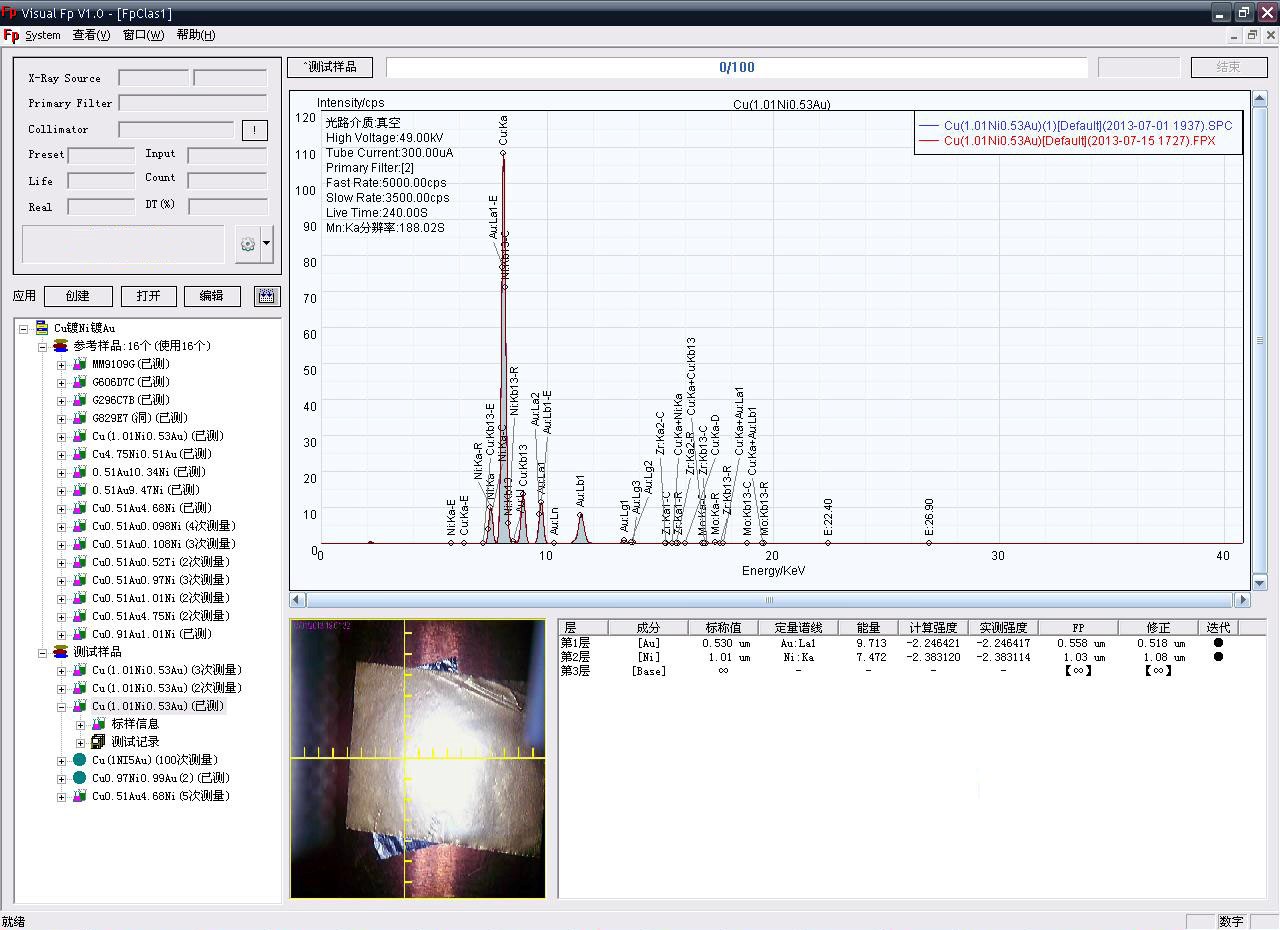Click the chart scrollbar left arrow

tap(297, 600)
